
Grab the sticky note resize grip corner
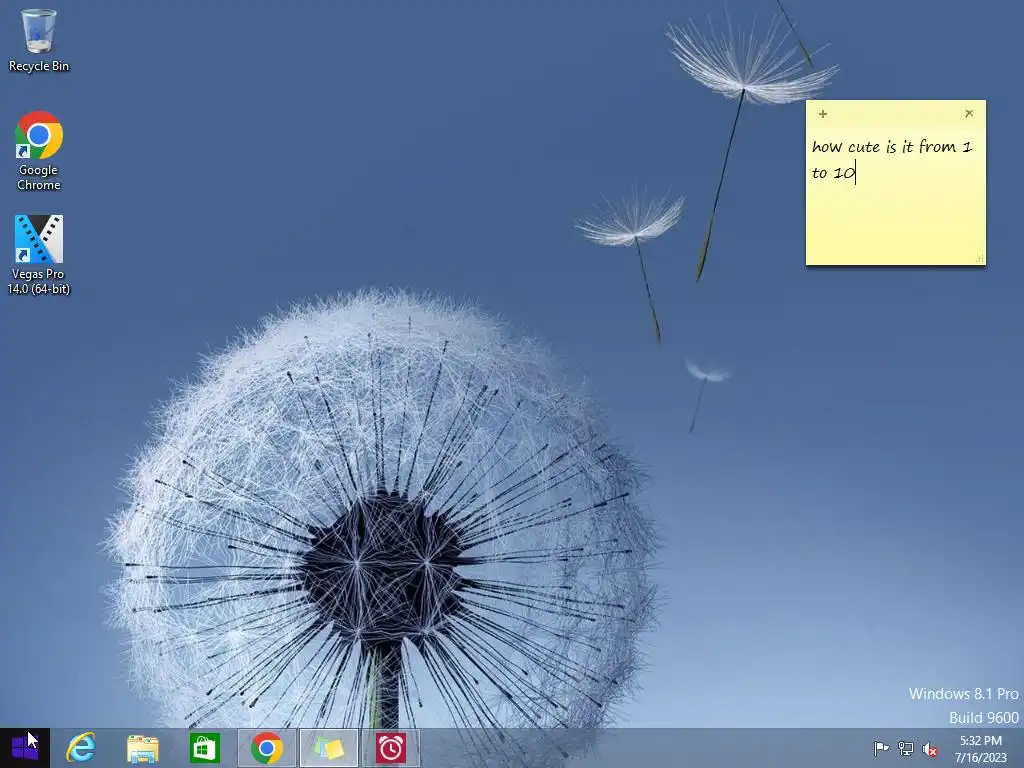coord(980,259)
